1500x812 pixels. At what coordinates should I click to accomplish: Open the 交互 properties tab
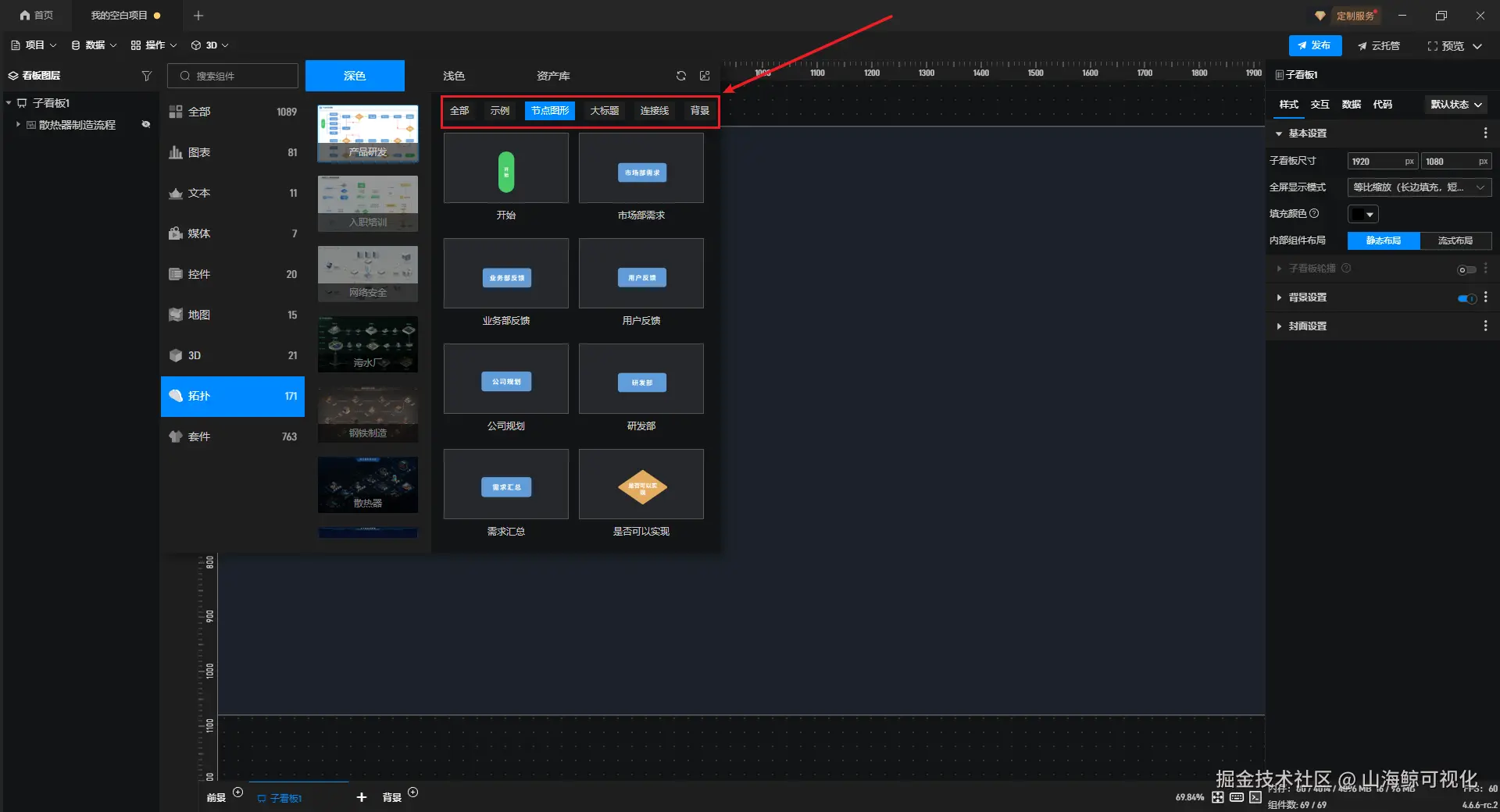[1320, 105]
